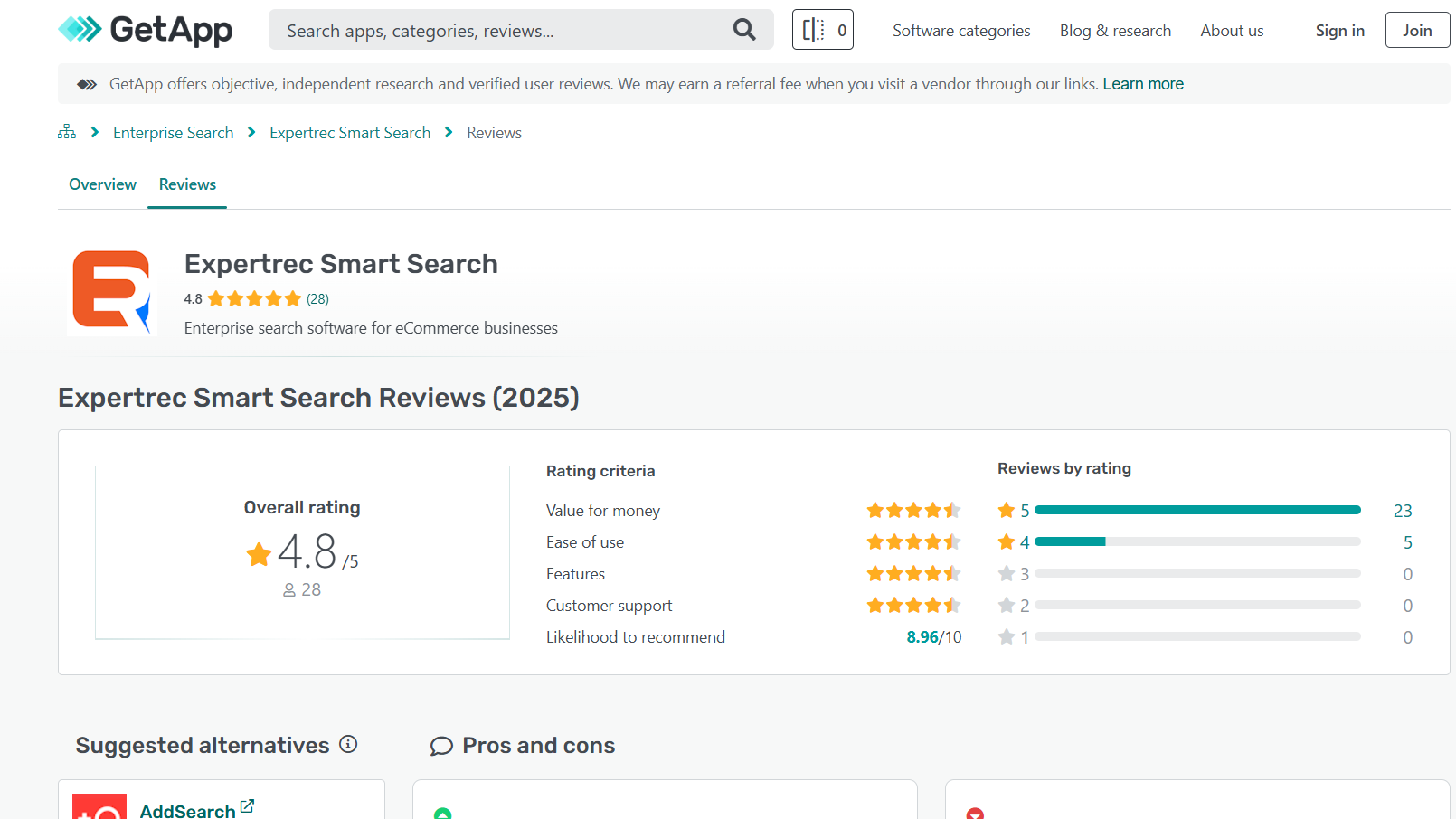Open the compare apps counter icon
Screen dimensions: 1456x819
click(x=822, y=30)
